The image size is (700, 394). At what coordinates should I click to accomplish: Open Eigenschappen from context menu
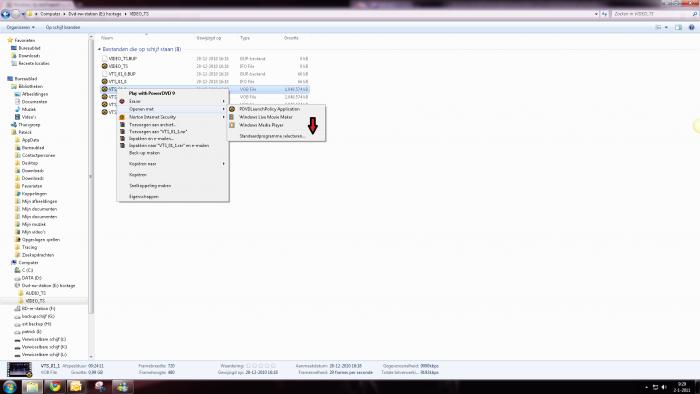(x=144, y=196)
